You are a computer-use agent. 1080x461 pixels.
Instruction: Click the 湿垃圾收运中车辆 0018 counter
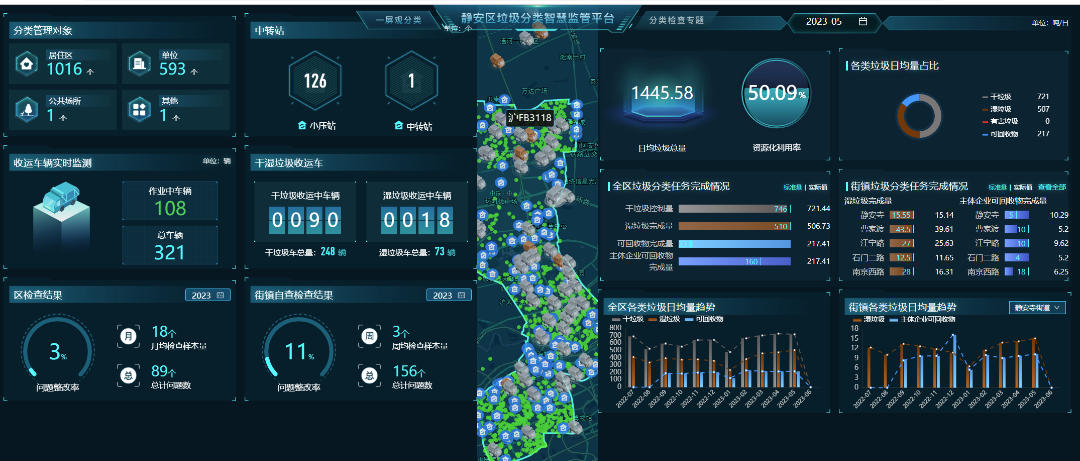417,221
